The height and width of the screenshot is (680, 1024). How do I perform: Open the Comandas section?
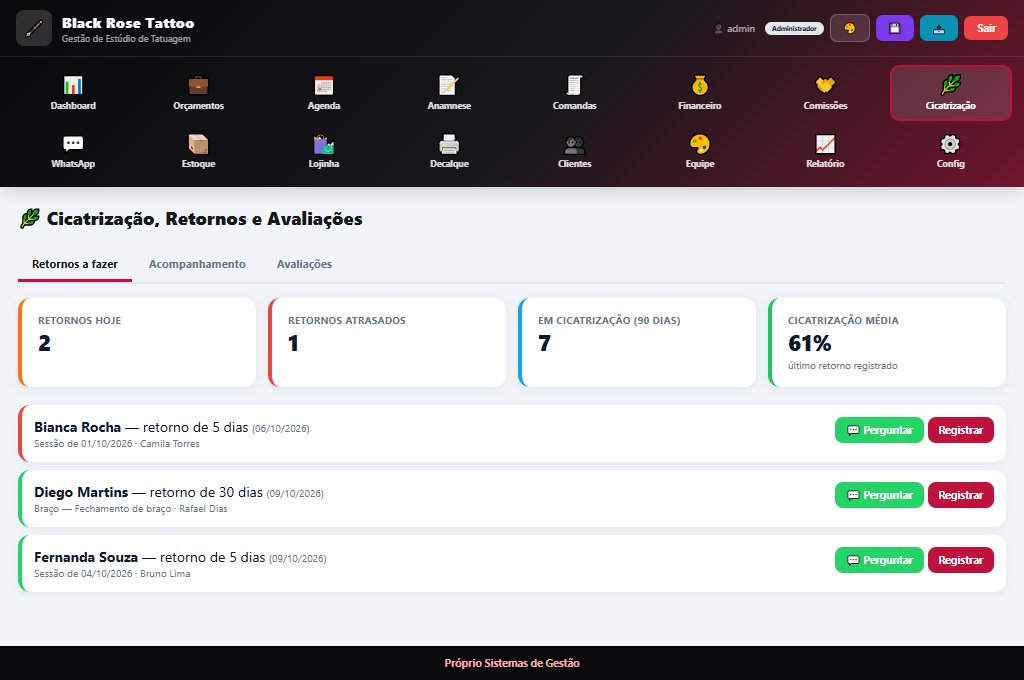click(575, 93)
